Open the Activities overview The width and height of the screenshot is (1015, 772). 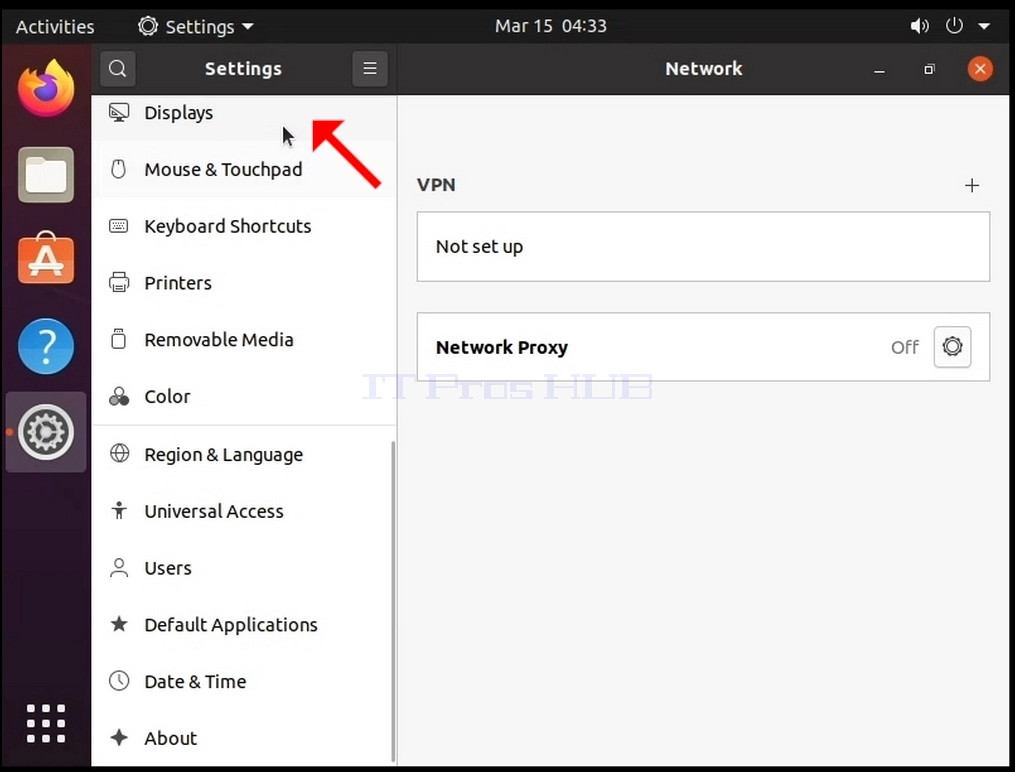pos(55,27)
